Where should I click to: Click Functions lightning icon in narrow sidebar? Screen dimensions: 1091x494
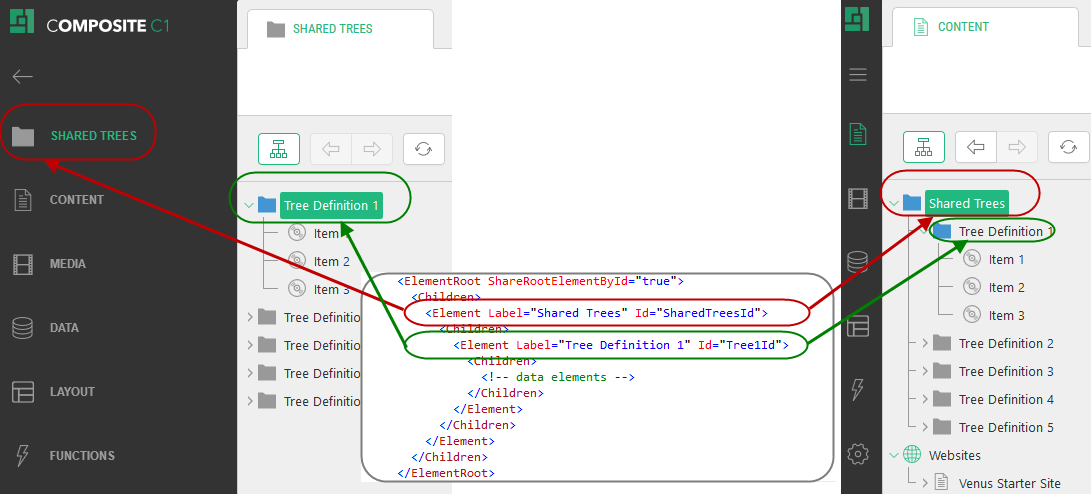857,390
